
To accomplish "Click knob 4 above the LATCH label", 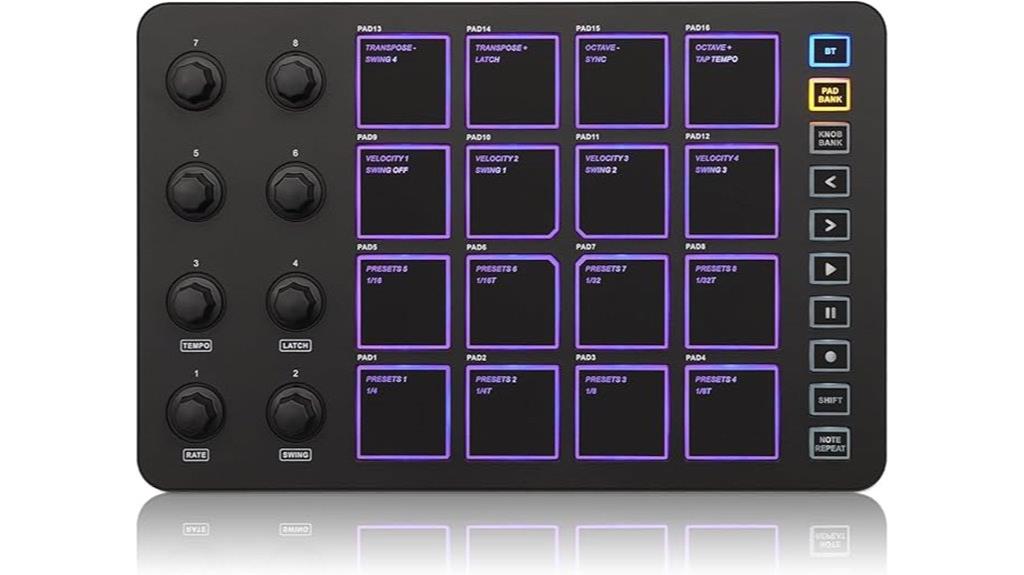I will [295, 301].
